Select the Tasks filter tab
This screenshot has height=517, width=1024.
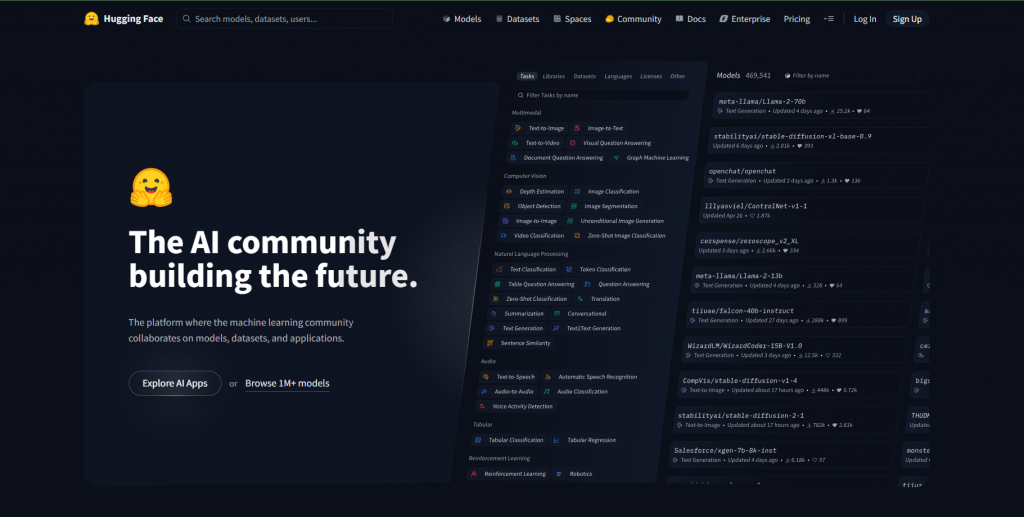pyautogui.click(x=527, y=76)
